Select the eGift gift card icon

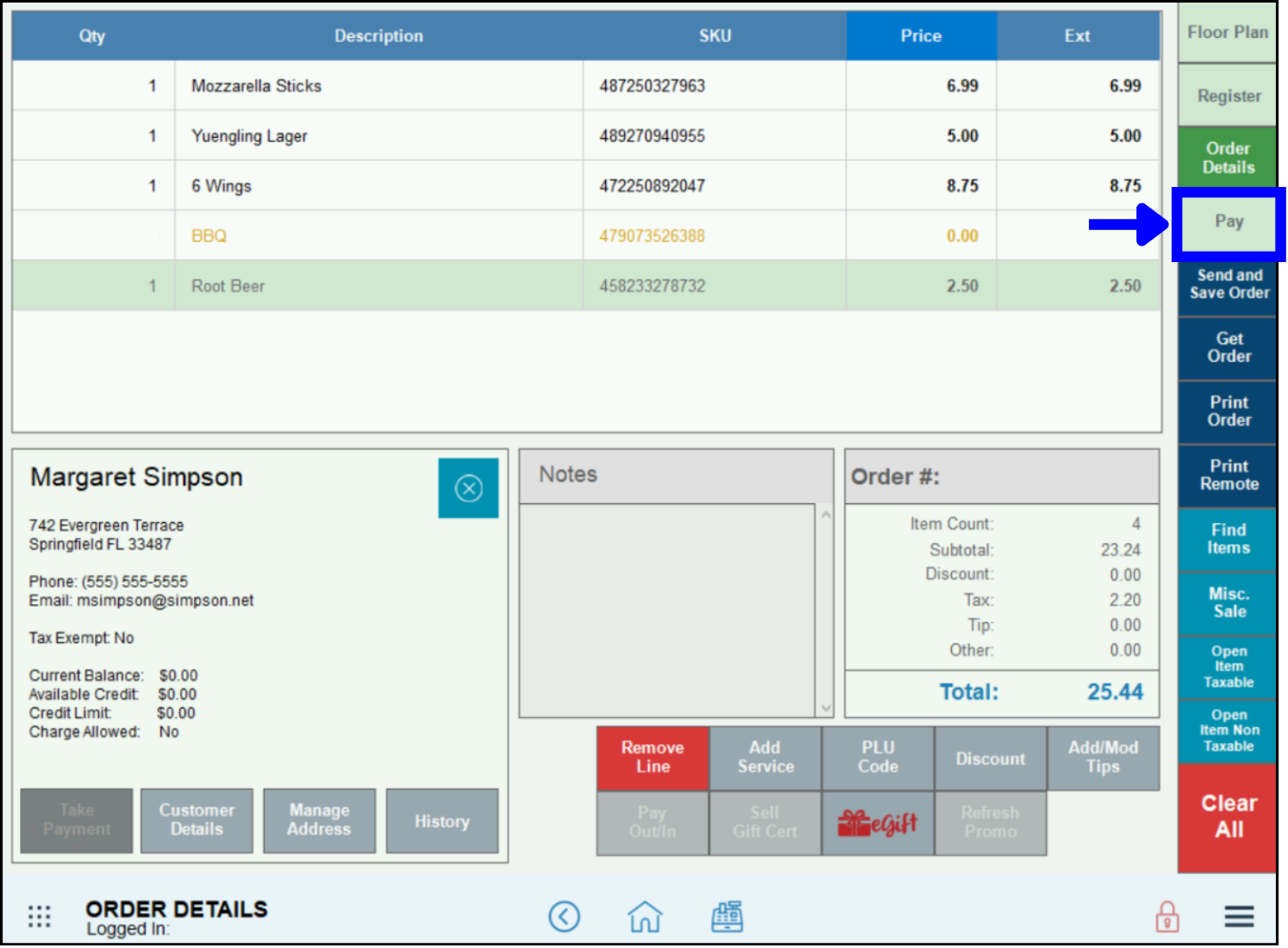[x=878, y=822]
